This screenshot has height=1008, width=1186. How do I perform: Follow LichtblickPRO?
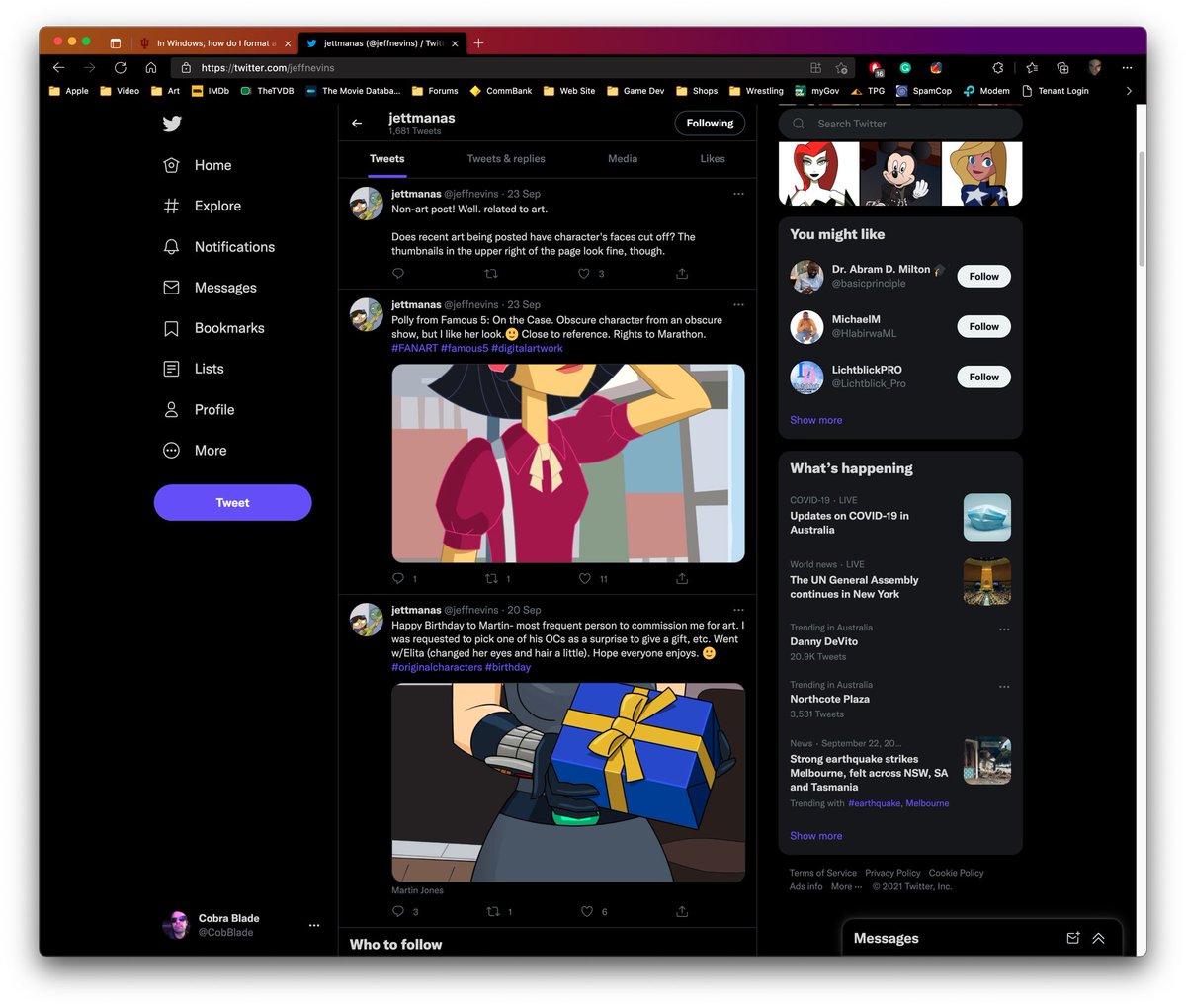pos(983,377)
